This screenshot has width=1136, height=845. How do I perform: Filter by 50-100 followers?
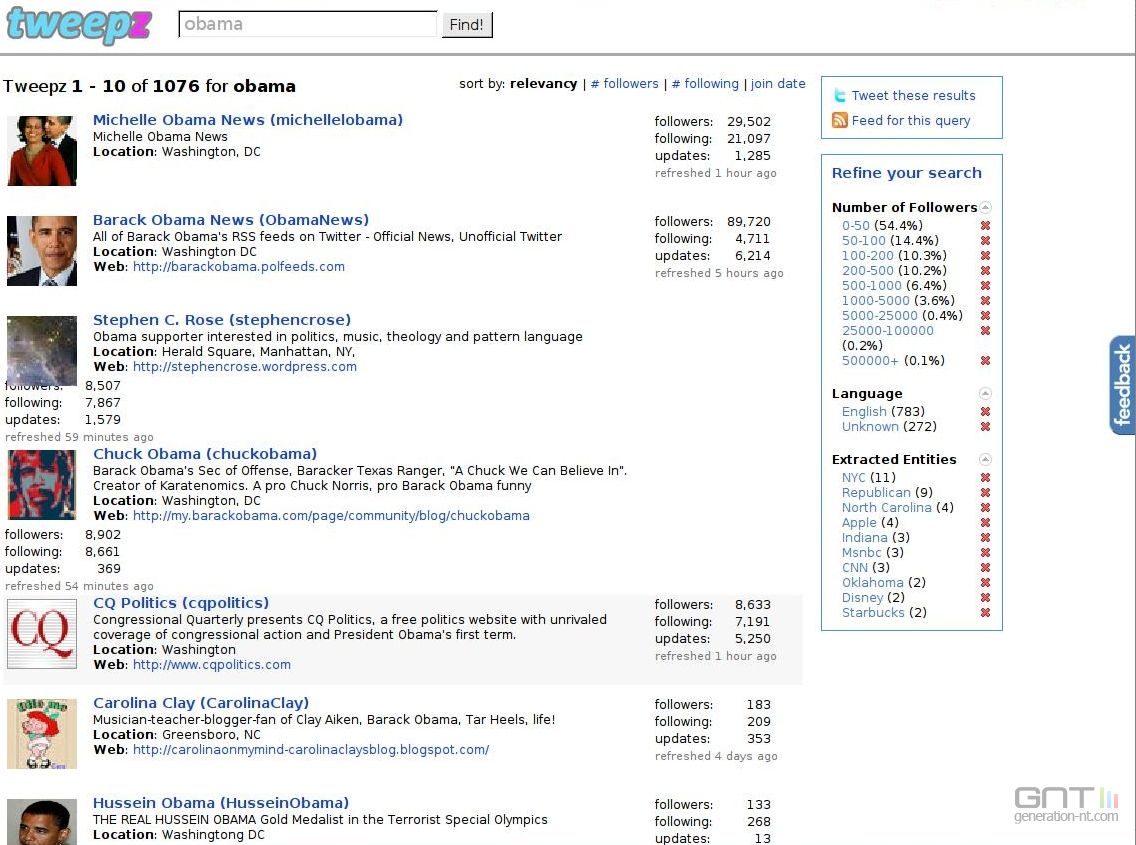click(x=864, y=241)
